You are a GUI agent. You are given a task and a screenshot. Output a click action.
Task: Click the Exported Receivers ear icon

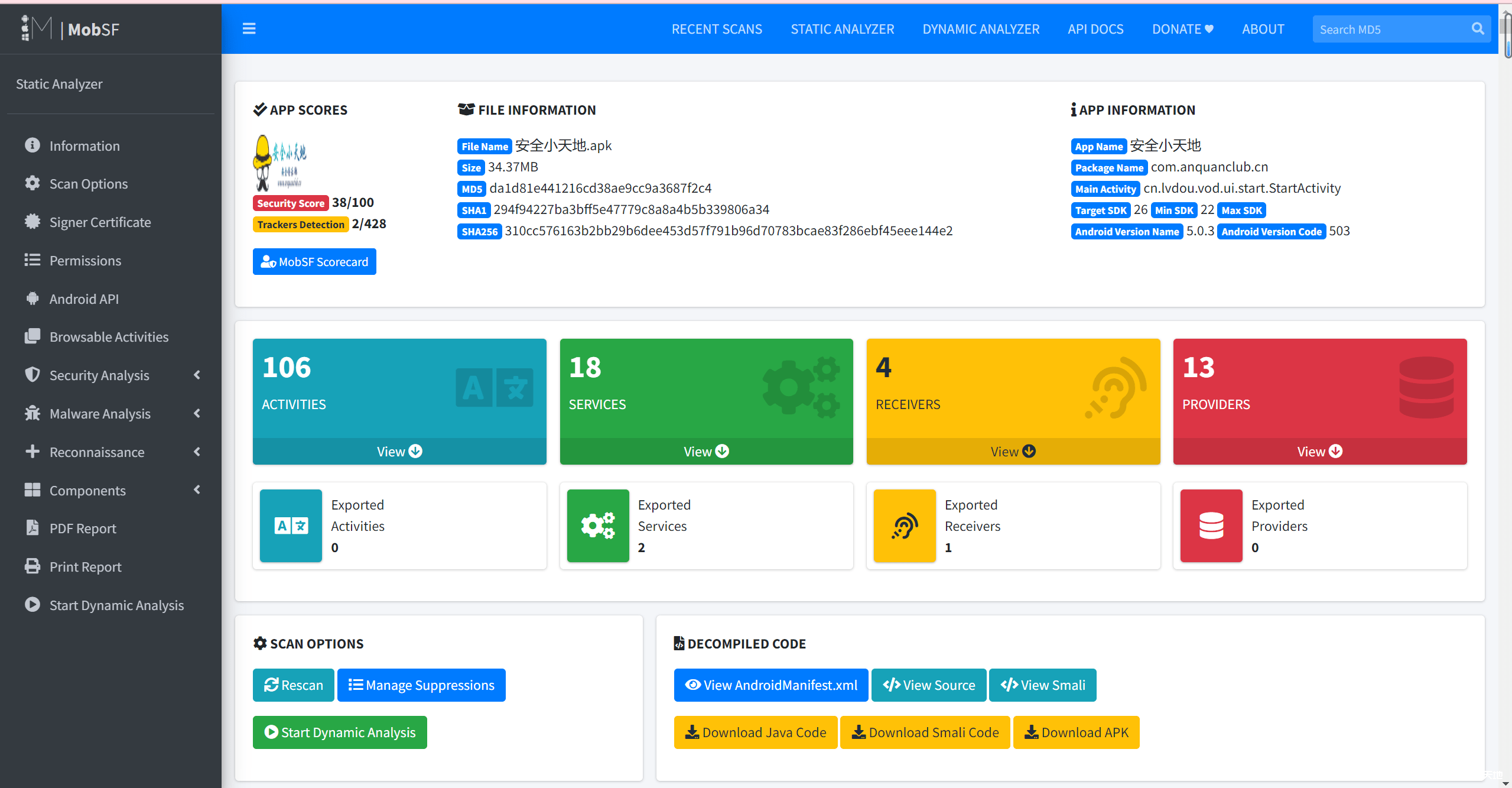coord(904,526)
